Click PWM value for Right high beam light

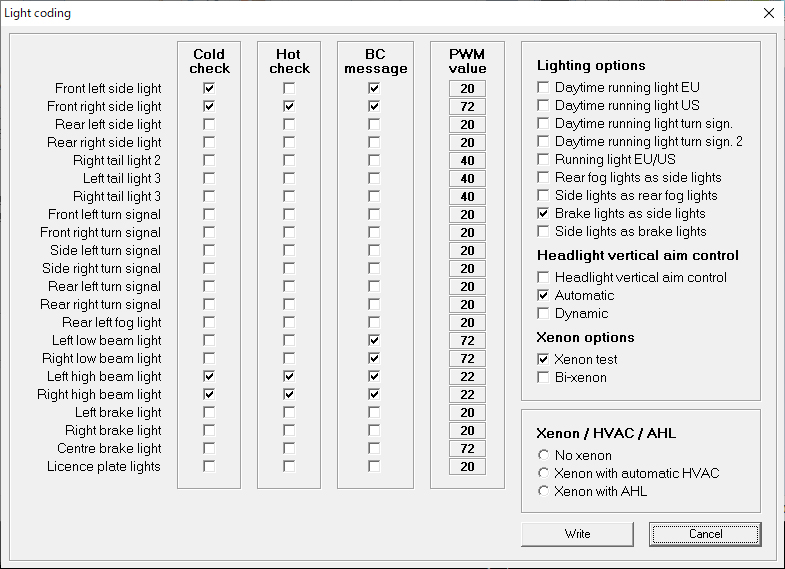pyautogui.click(x=467, y=395)
